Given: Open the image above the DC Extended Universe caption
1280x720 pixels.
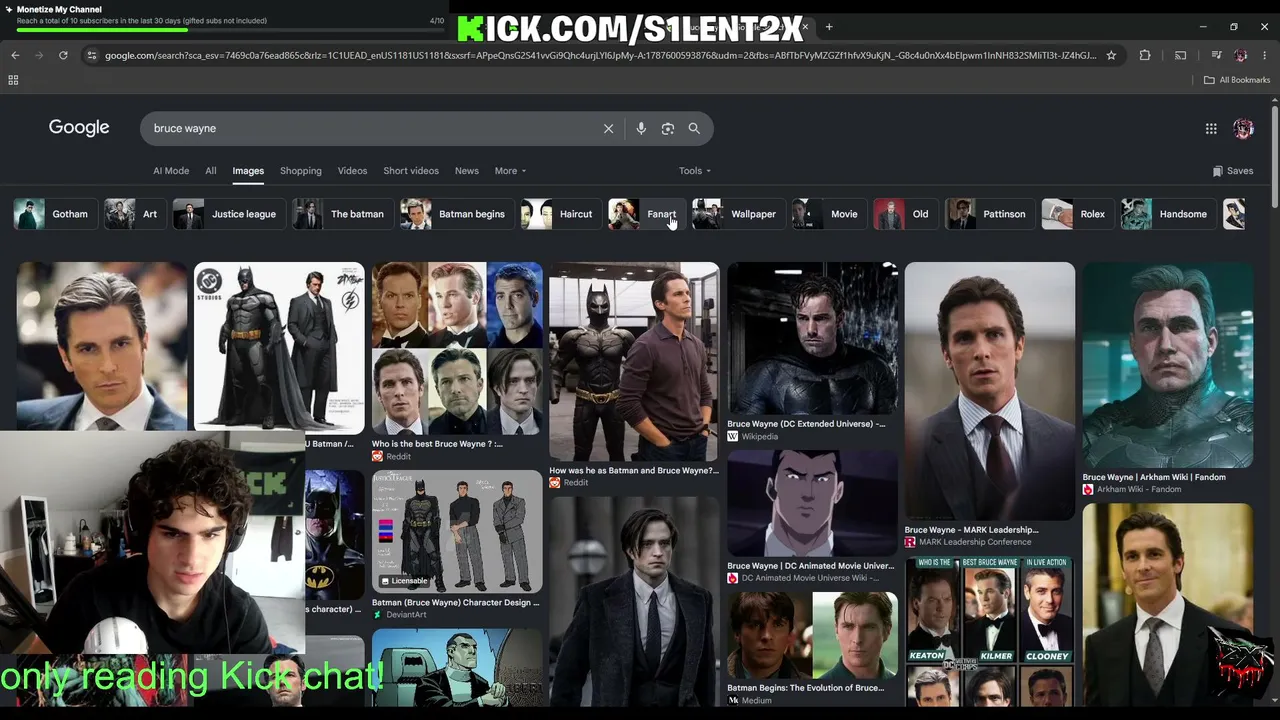Looking at the screenshot, I should [x=812, y=338].
